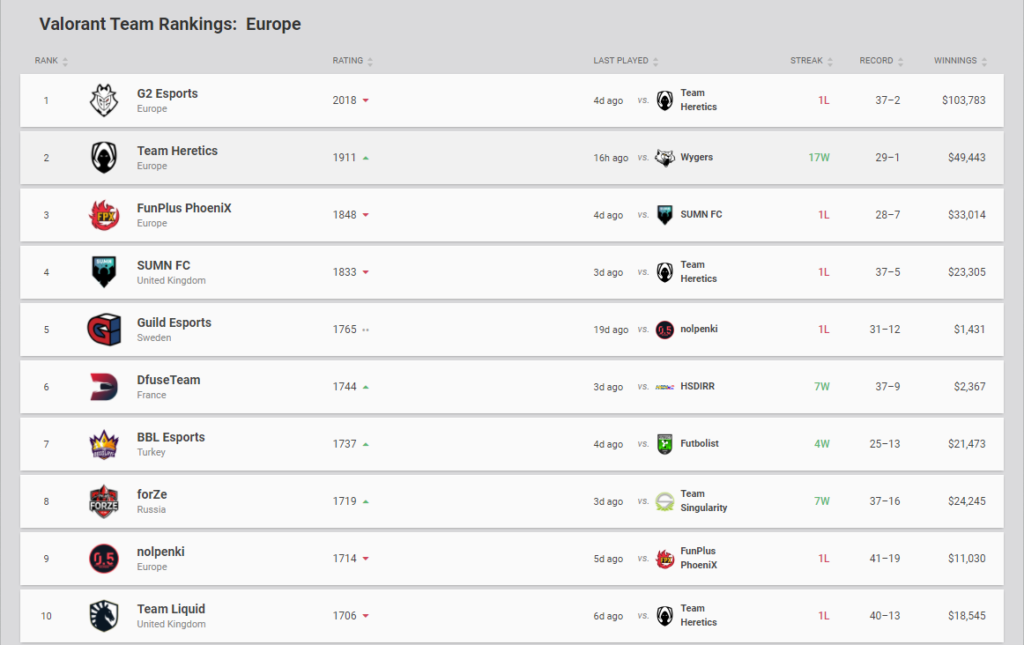Image resolution: width=1024 pixels, height=645 pixels.
Task: Sort table by Winnings column
Action: [x=960, y=61]
